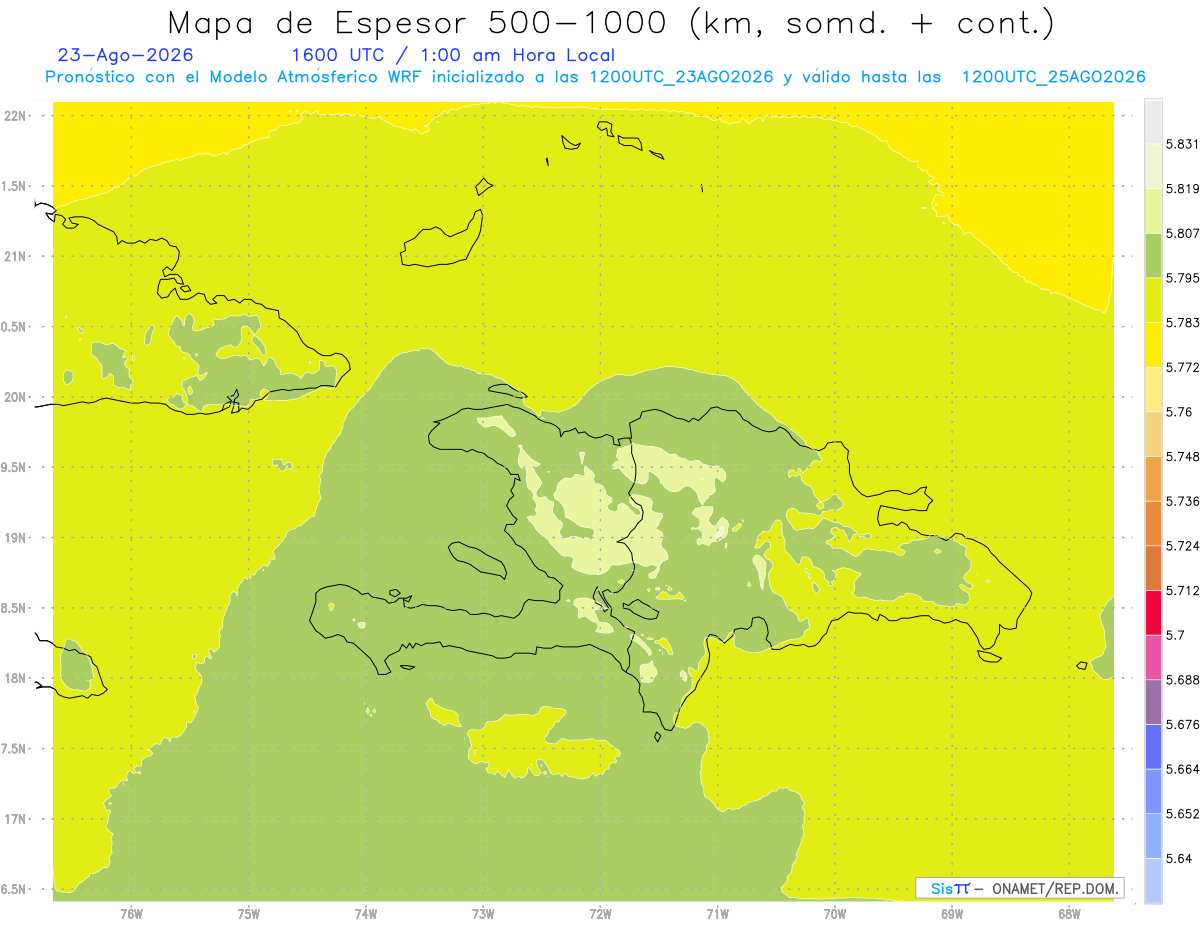Select the 69W longitude label
1200x927 pixels.
point(952,914)
